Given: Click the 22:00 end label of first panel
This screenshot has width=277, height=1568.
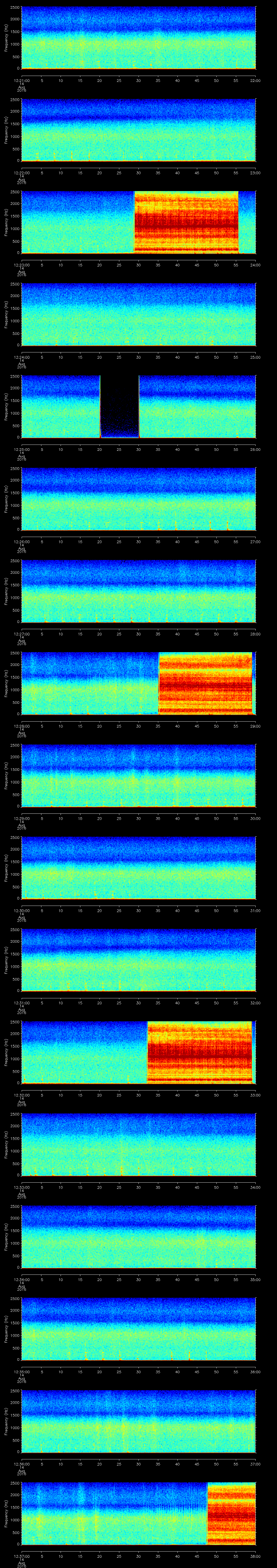Looking at the screenshot, I should coord(255,80).
